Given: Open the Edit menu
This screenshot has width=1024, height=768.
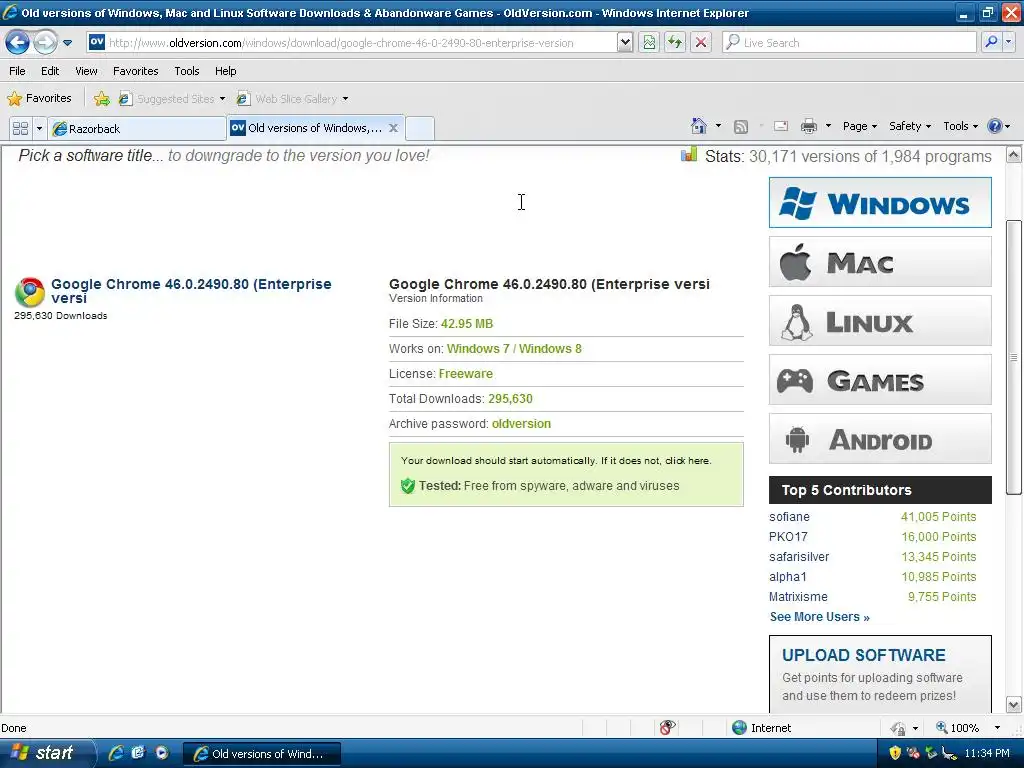Looking at the screenshot, I should 50,71.
